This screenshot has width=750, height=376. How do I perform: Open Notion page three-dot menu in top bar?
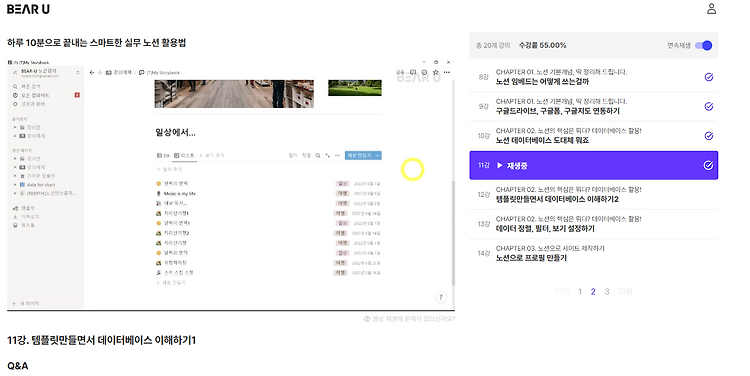click(x=447, y=72)
